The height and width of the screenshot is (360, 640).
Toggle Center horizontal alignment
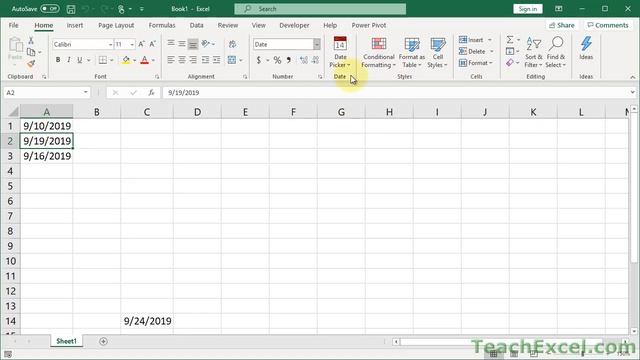pos(182,60)
